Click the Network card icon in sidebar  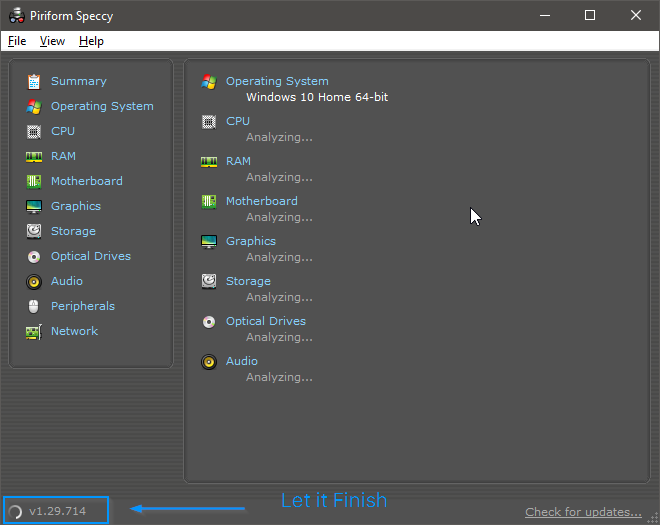click(x=34, y=332)
